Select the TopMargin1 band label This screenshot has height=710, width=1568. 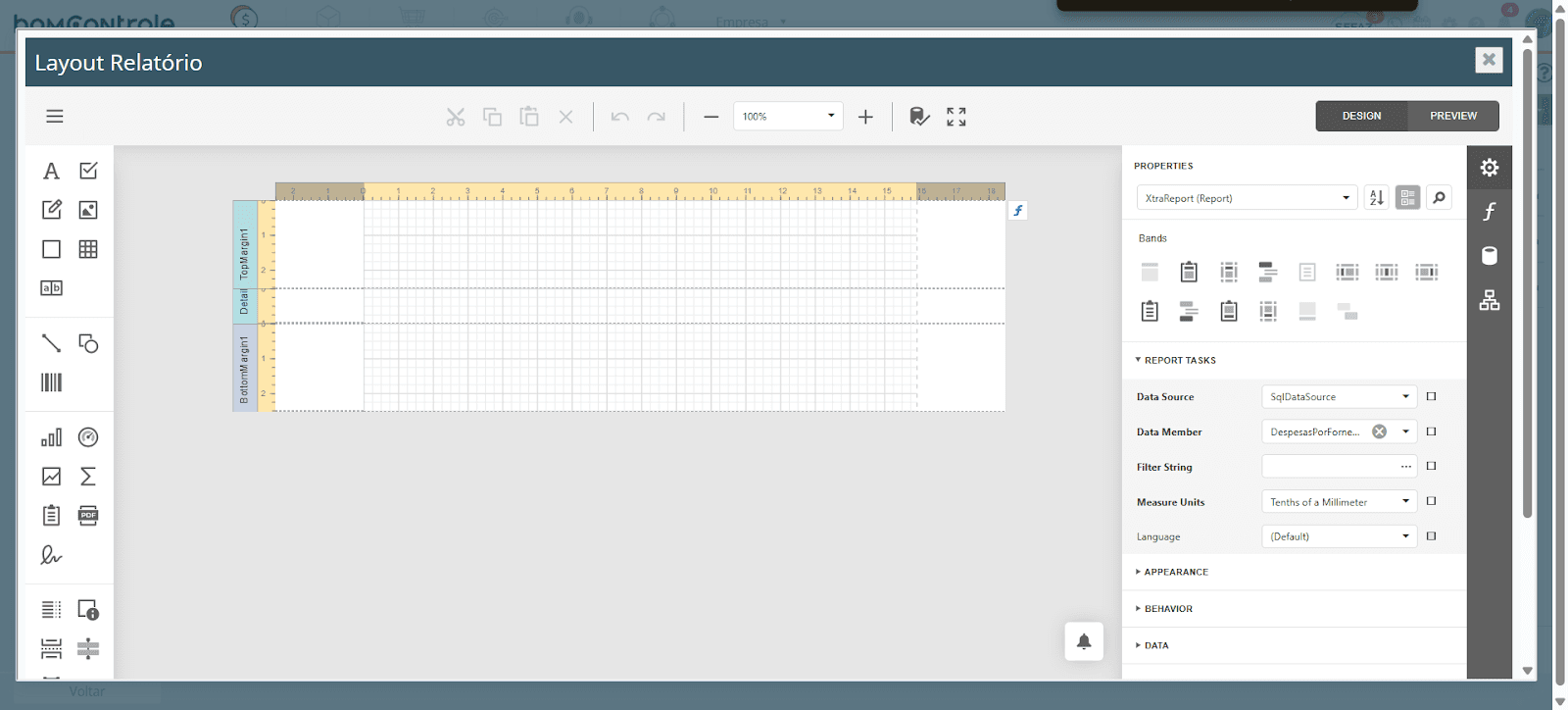click(245, 244)
